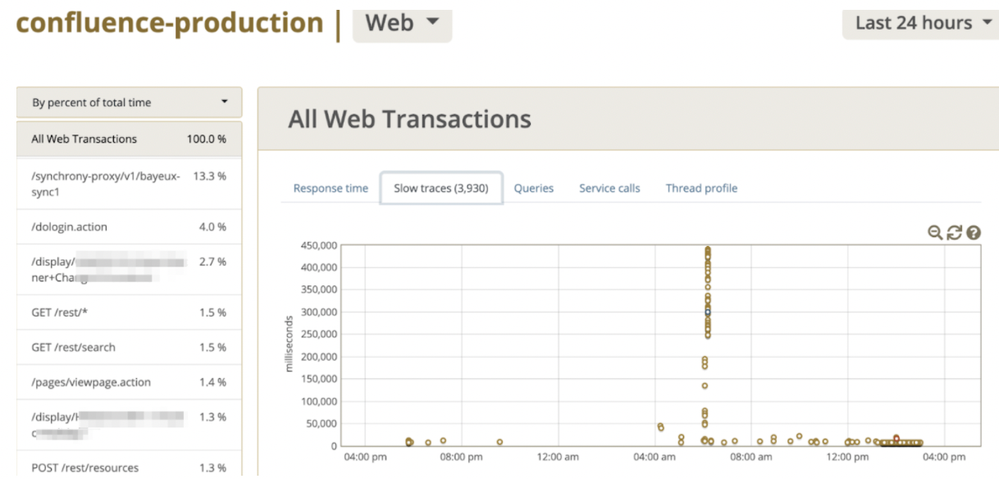Open the Service calls tab
The width and height of the screenshot is (999, 479).
(610, 188)
